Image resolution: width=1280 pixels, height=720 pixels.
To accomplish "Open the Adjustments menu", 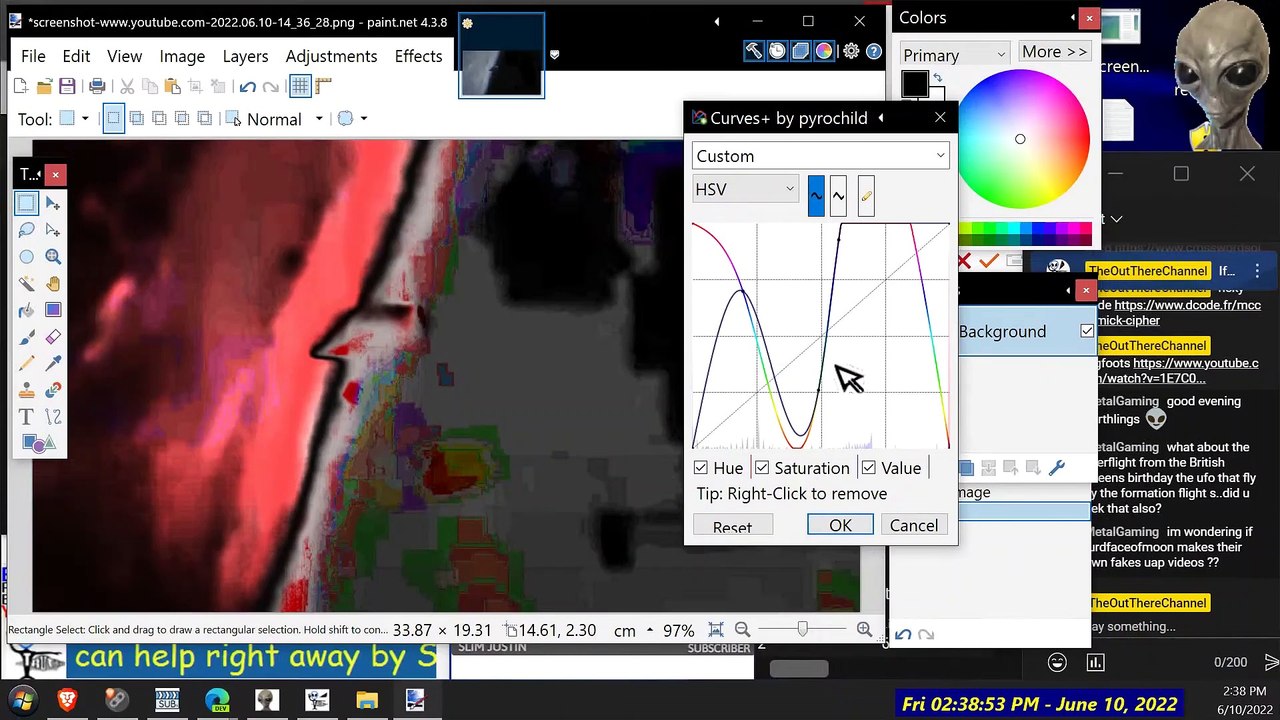I will point(331,56).
